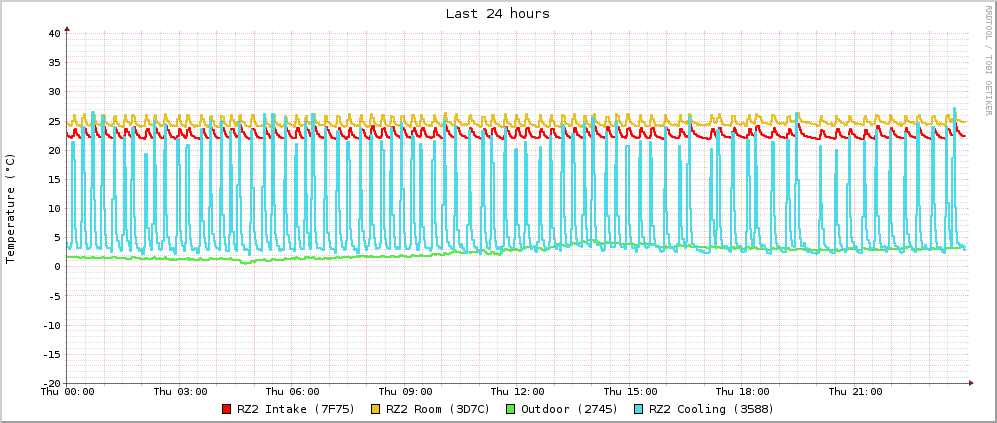Image resolution: width=997 pixels, height=423 pixels.
Task: Select the 'RZ2 Room (3D7C)' legend label
Action: point(438,409)
